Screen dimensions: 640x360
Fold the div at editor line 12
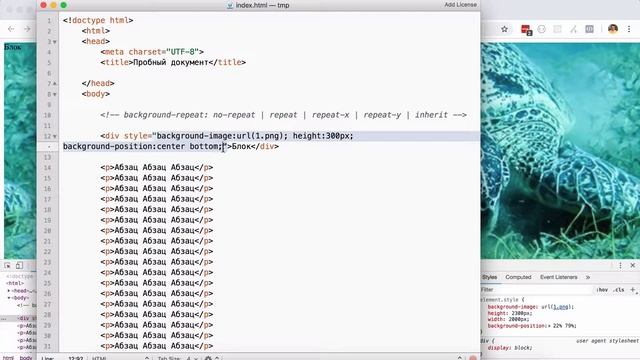[x=55, y=136]
